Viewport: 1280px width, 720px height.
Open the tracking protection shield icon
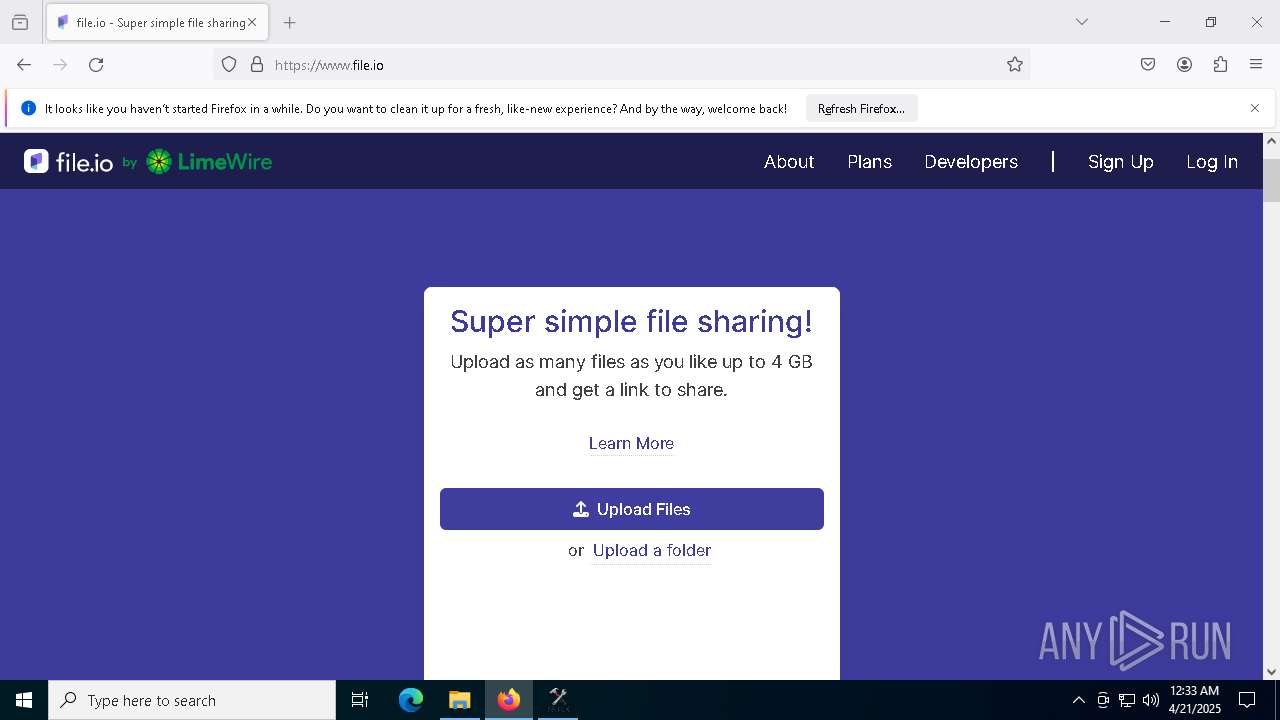pos(229,65)
